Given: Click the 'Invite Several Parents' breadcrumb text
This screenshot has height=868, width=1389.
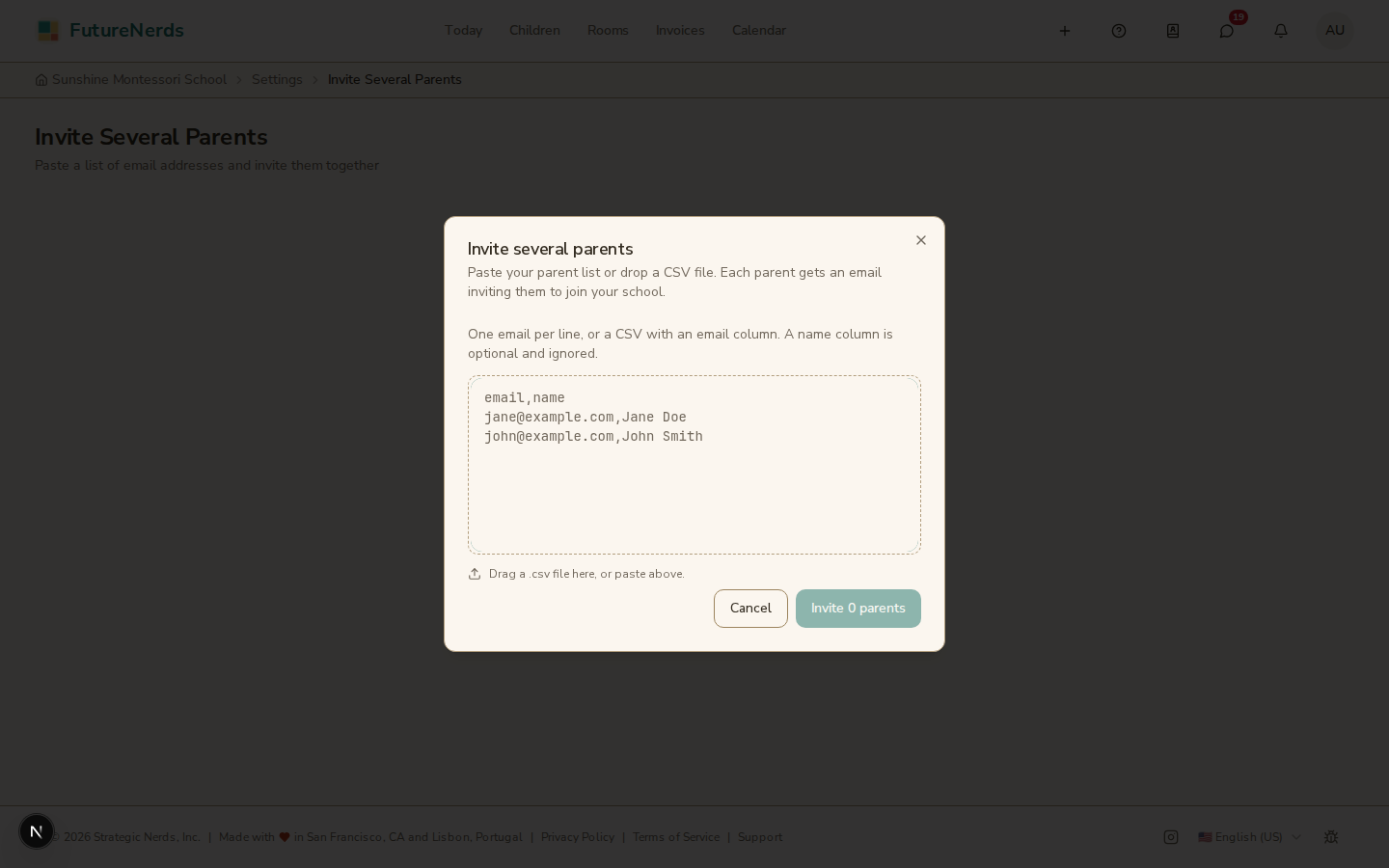Looking at the screenshot, I should coord(395,80).
